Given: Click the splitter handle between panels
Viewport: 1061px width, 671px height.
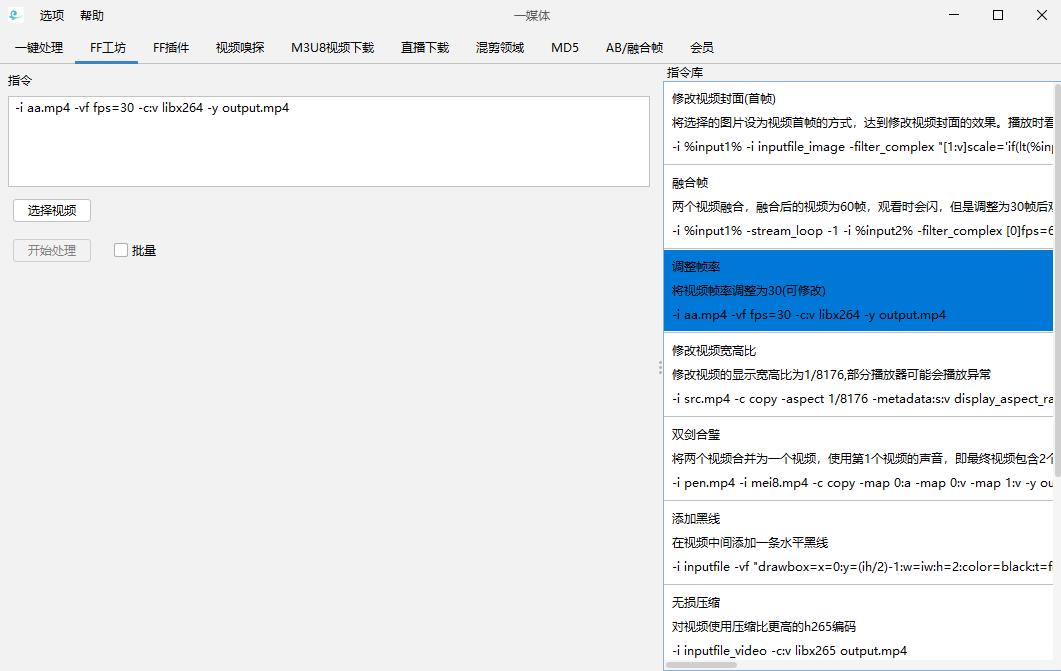Looking at the screenshot, I should click(x=660, y=368).
